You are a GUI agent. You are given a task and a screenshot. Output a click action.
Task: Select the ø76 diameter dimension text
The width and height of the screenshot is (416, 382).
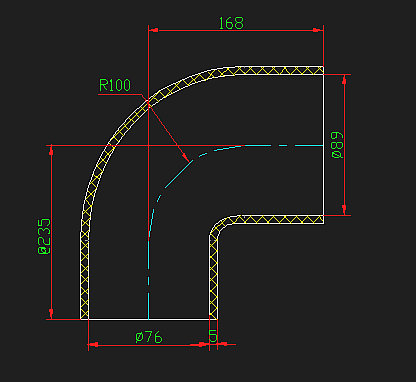pos(149,337)
